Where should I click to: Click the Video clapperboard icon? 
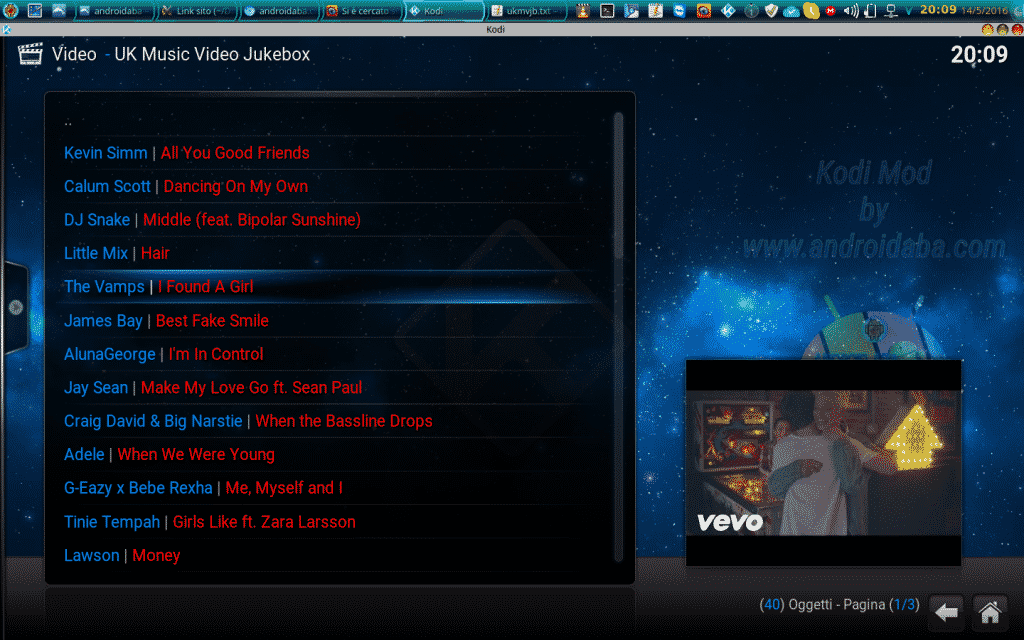pos(30,54)
